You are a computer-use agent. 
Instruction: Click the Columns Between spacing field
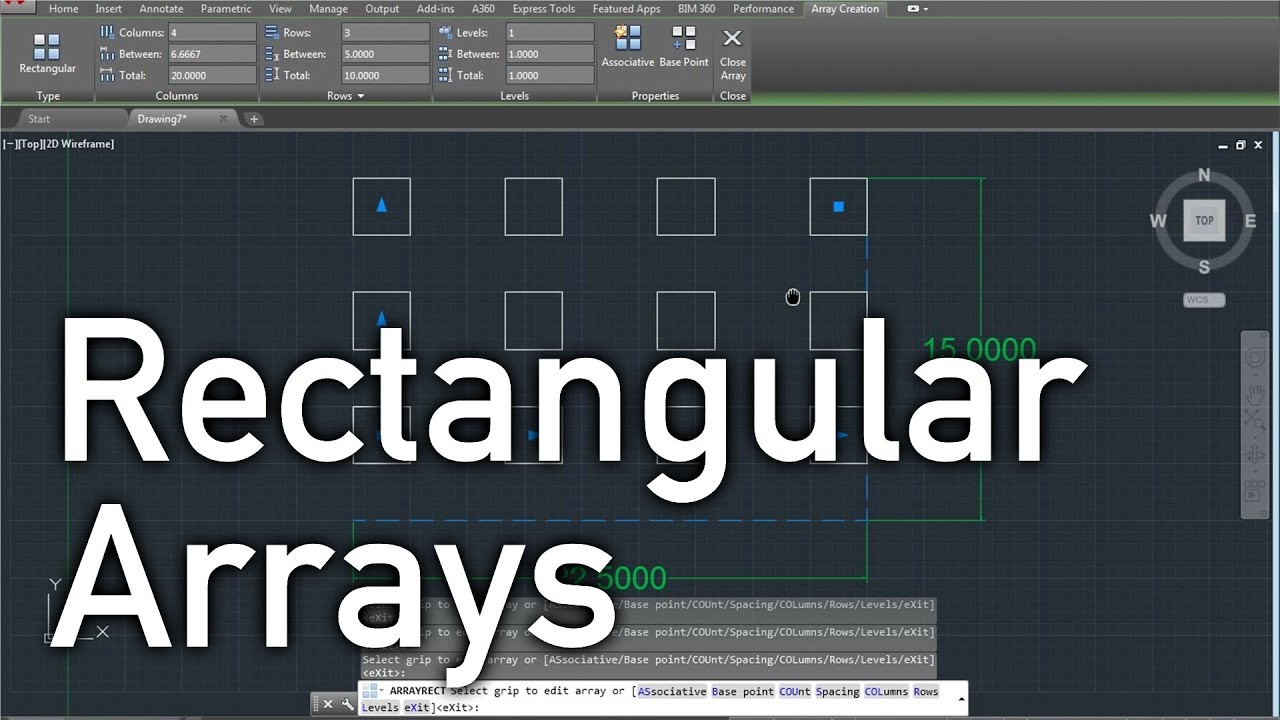[212, 54]
